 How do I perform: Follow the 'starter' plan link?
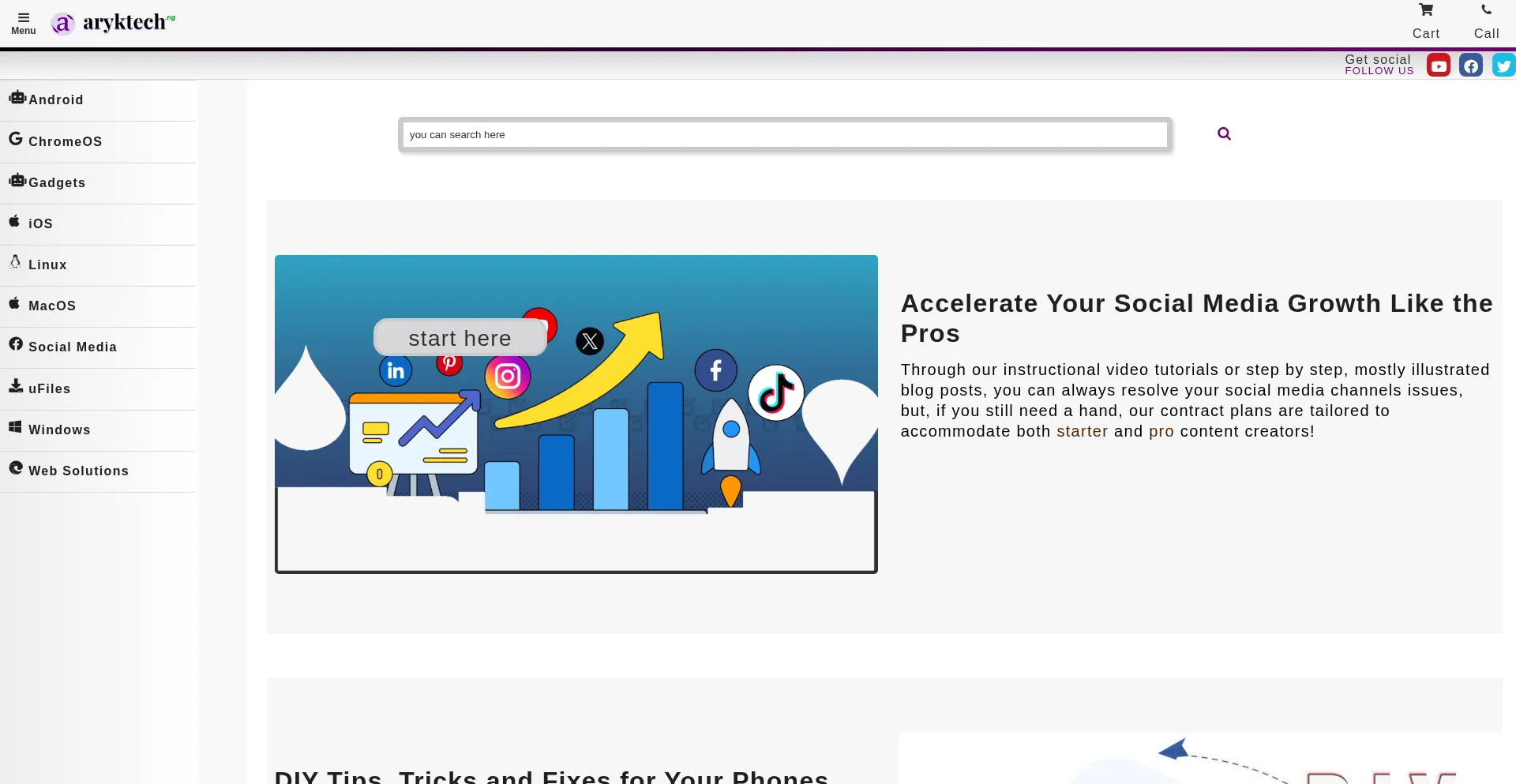tap(1083, 431)
